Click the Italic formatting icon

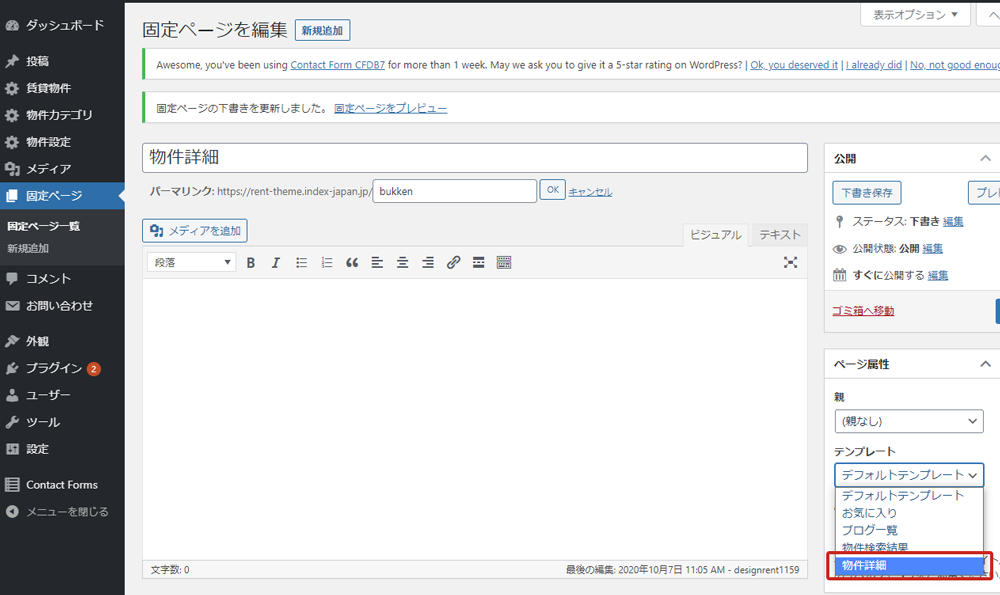(276, 263)
